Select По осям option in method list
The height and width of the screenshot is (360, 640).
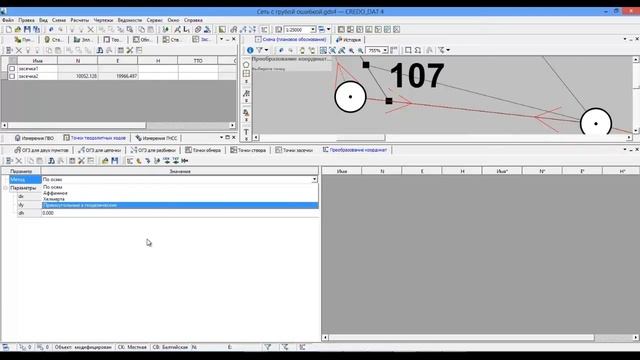[x=180, y=187]
